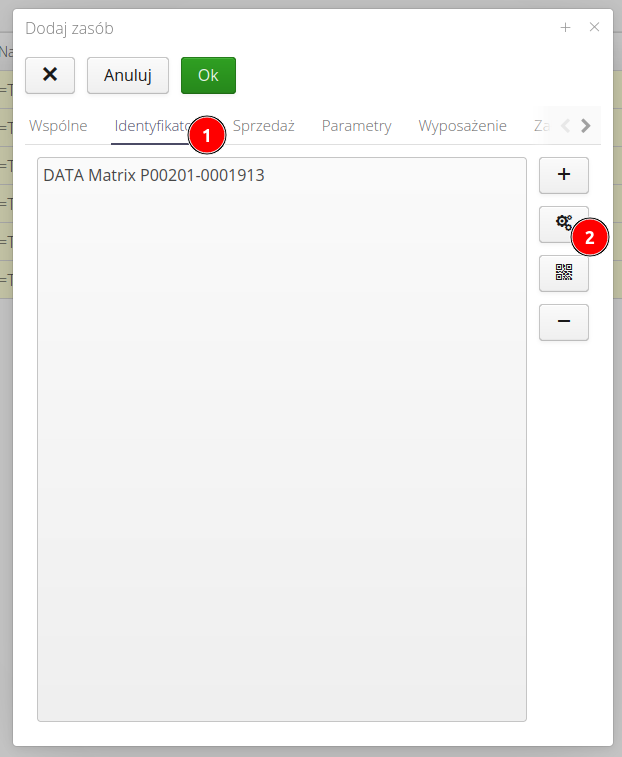The width and height of the screenshot is (622, 757).
Task: Click the bold X discard button
Action: [x=50, y=75]
